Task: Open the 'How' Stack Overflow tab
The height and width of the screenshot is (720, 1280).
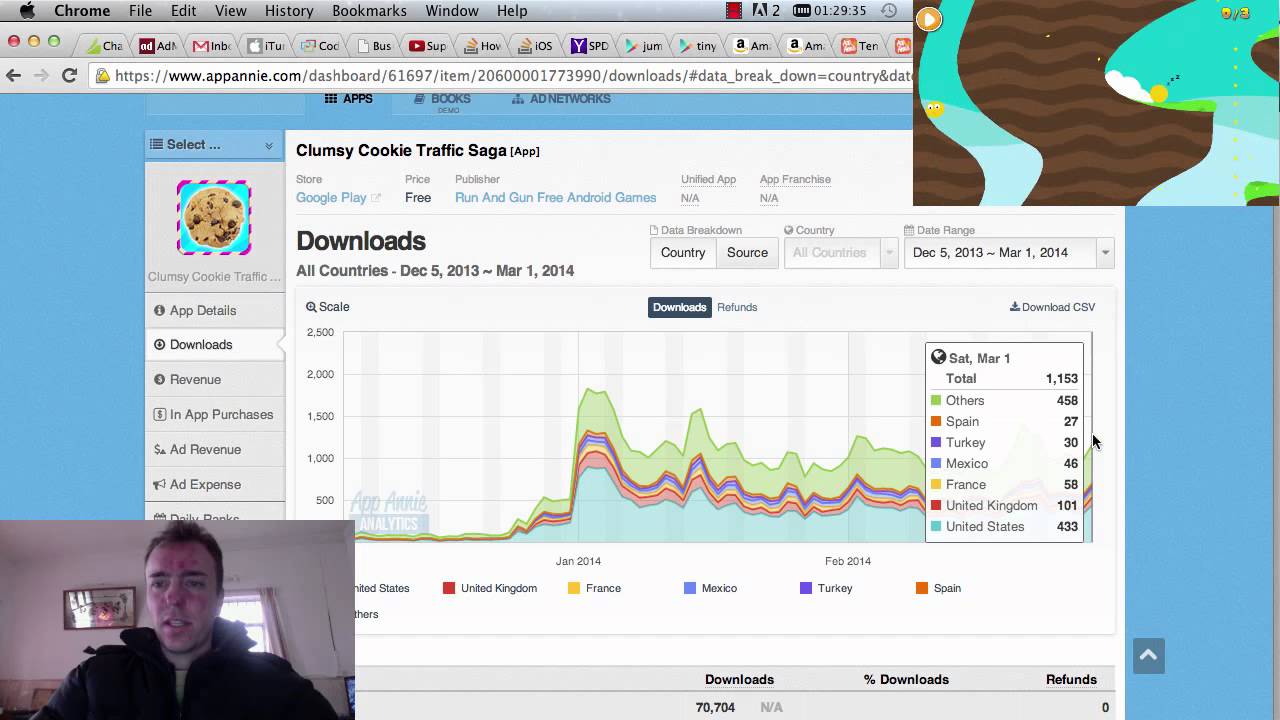Action: pyautogui.click(x=482, y=45)
